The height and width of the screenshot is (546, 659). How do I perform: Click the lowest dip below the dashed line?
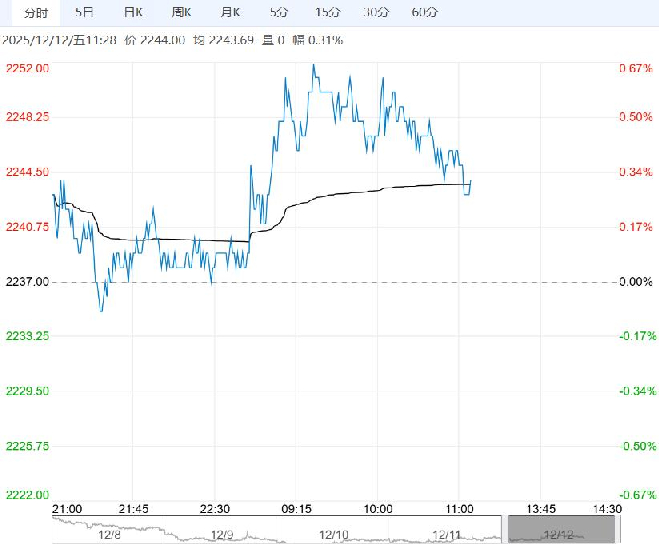point(101,310)
